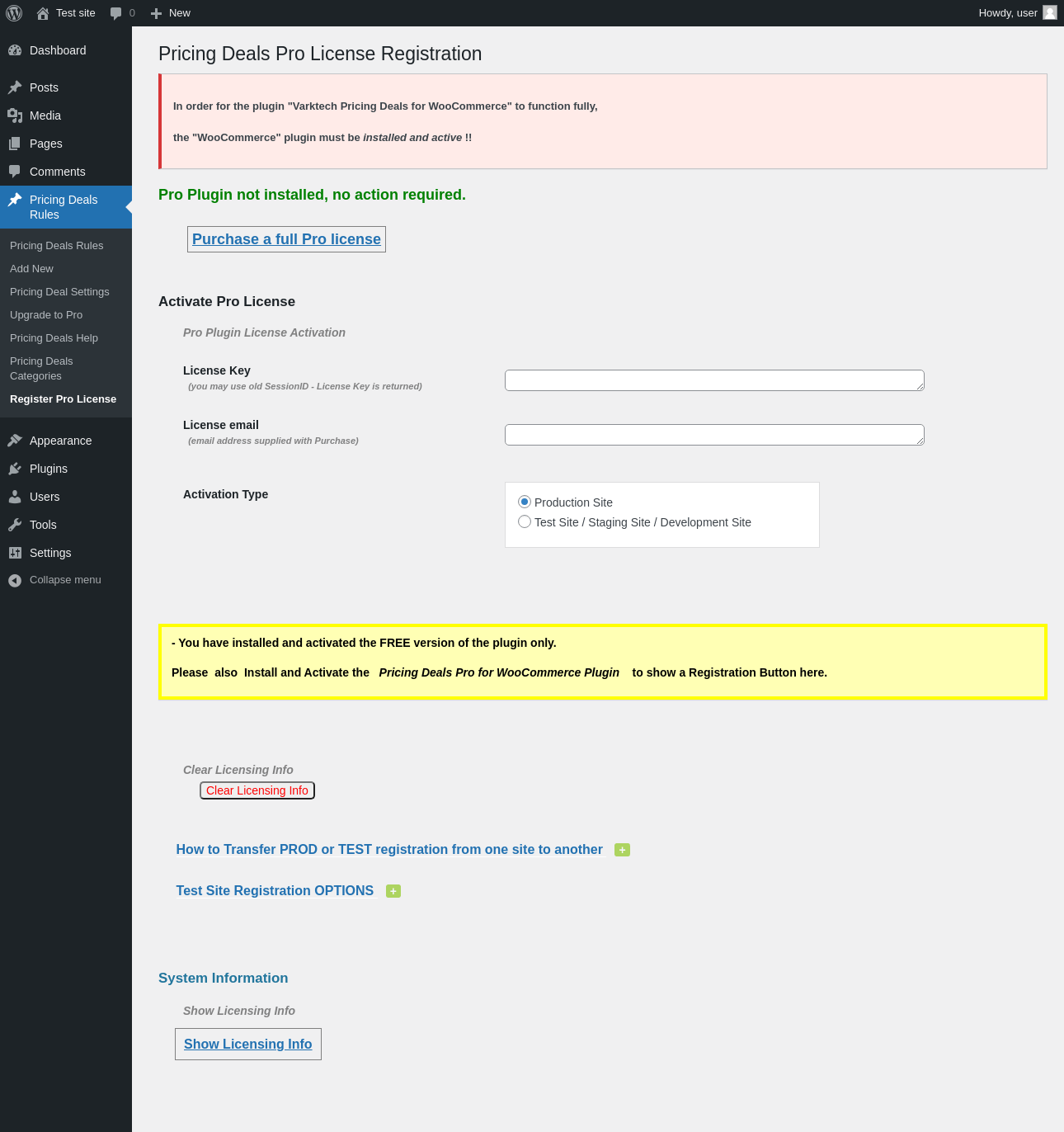Click the Collapse menu arrow icon

coord(15,581)
